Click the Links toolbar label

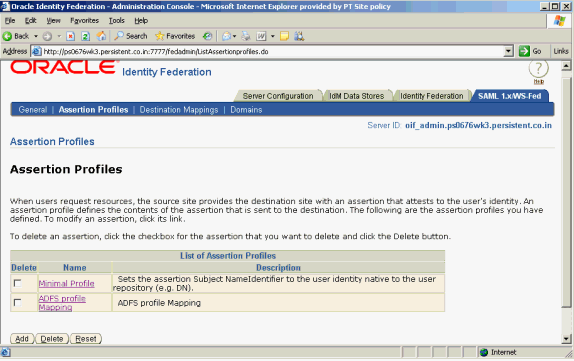(x=561, y=51)
